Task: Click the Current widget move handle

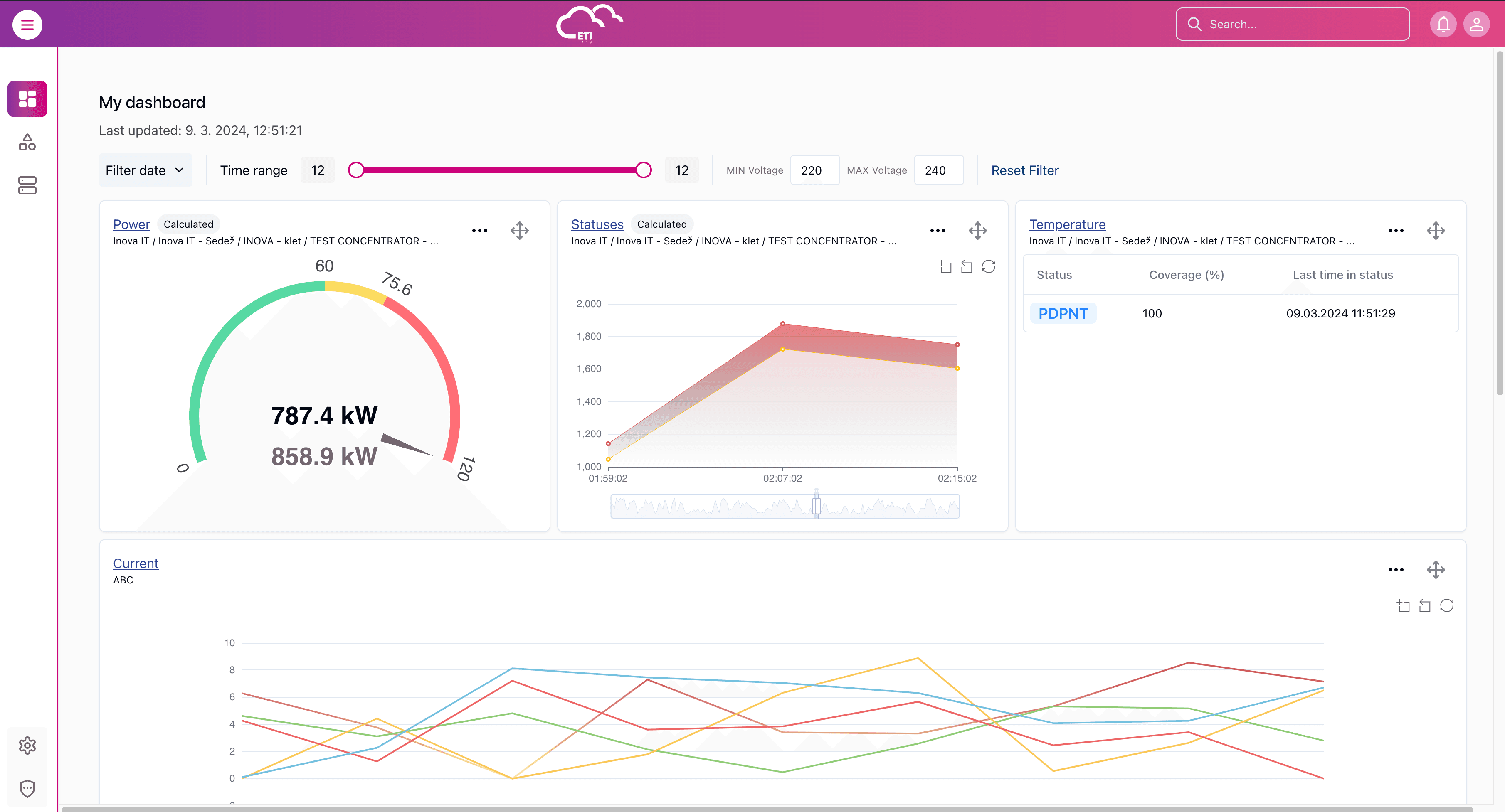Action: point(1436,570)
